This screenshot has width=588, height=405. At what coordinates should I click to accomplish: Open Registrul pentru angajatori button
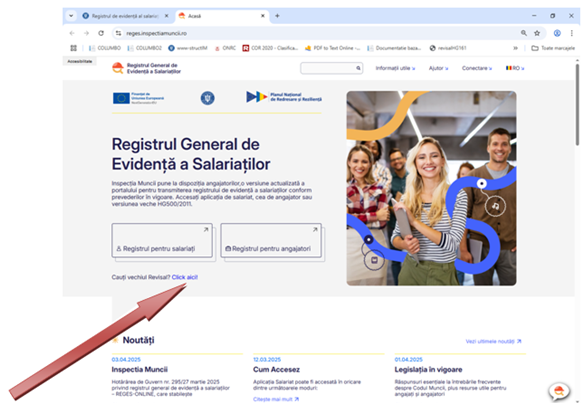[271, 240]
